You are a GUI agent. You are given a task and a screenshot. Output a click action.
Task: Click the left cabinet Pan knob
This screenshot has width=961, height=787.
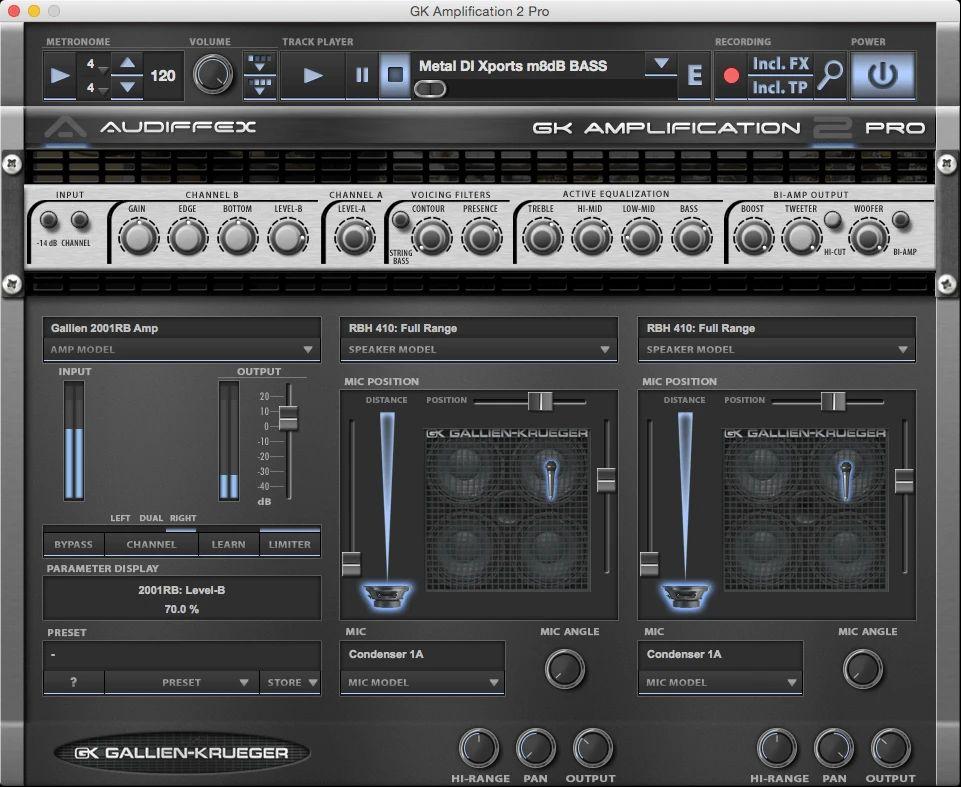point(536,748)
